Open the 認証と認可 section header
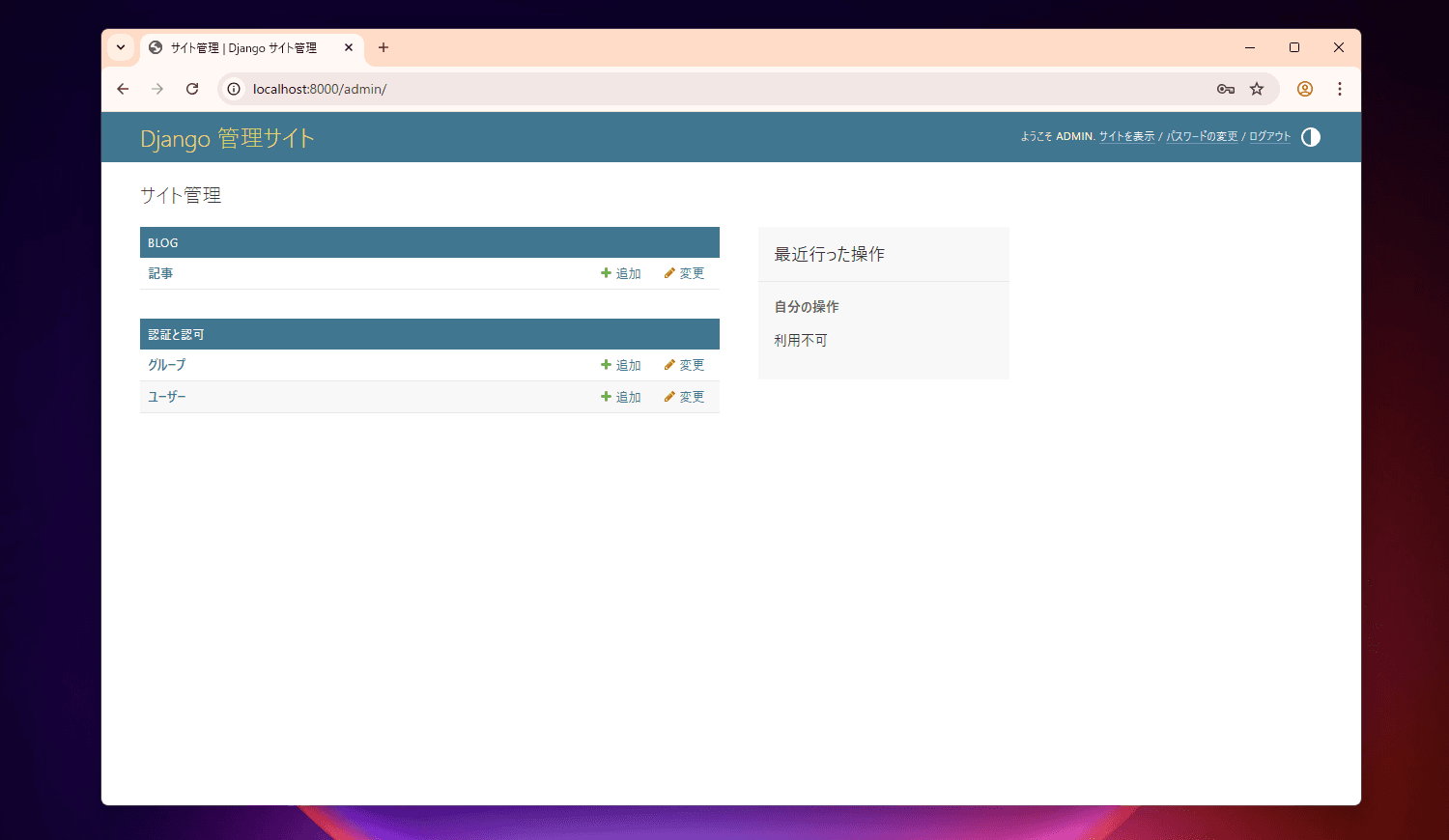 176,334
